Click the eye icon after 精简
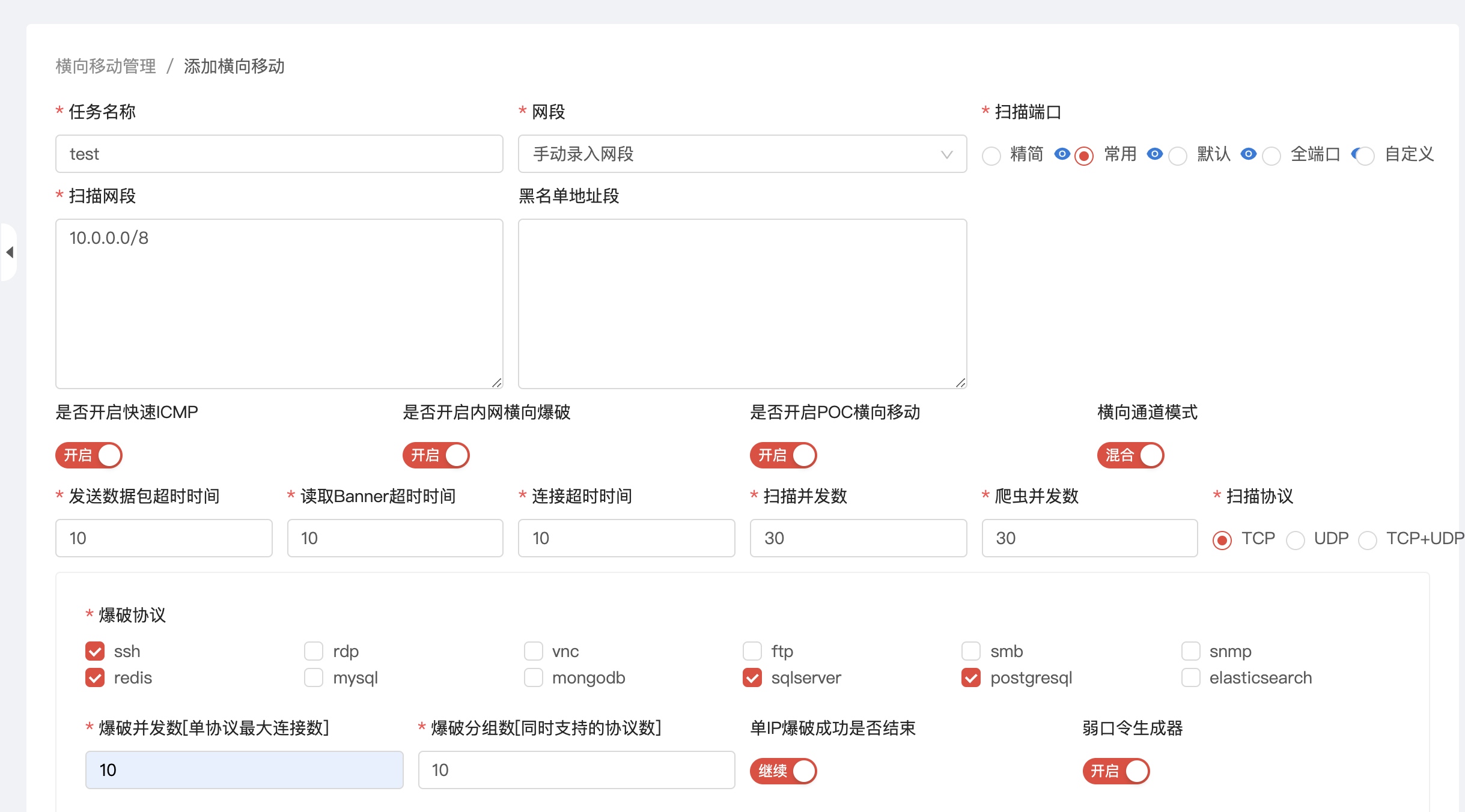The image size is (1465, 812). [x=1062, y=154]
